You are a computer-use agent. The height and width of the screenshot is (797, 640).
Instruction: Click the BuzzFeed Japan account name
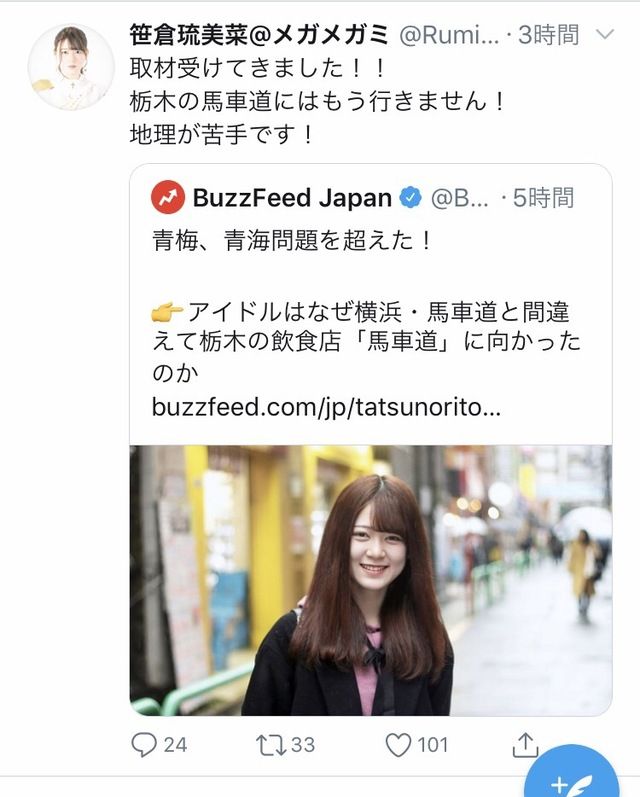pyautogui.click(x=292, y=198)
